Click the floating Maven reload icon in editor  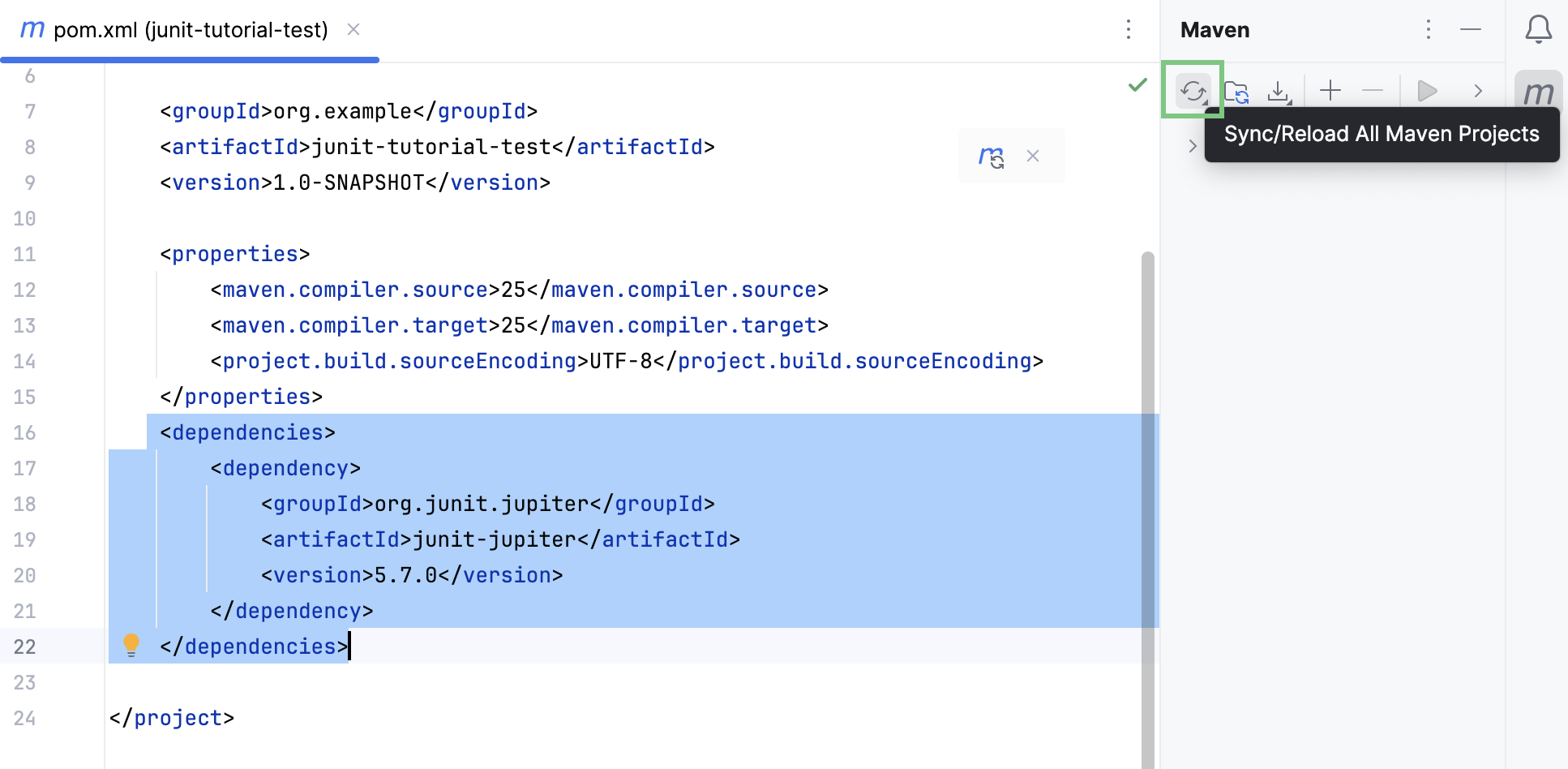click(x=991, y=156)
